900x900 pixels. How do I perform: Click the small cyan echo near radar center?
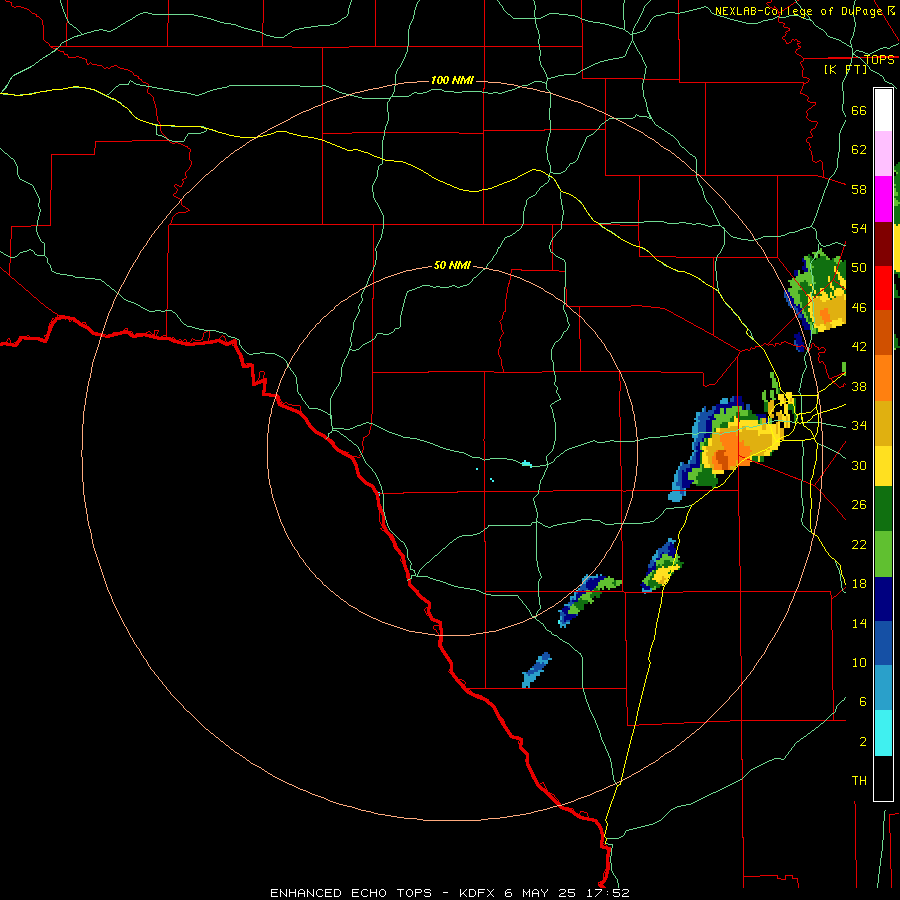[x=526, y=463]
